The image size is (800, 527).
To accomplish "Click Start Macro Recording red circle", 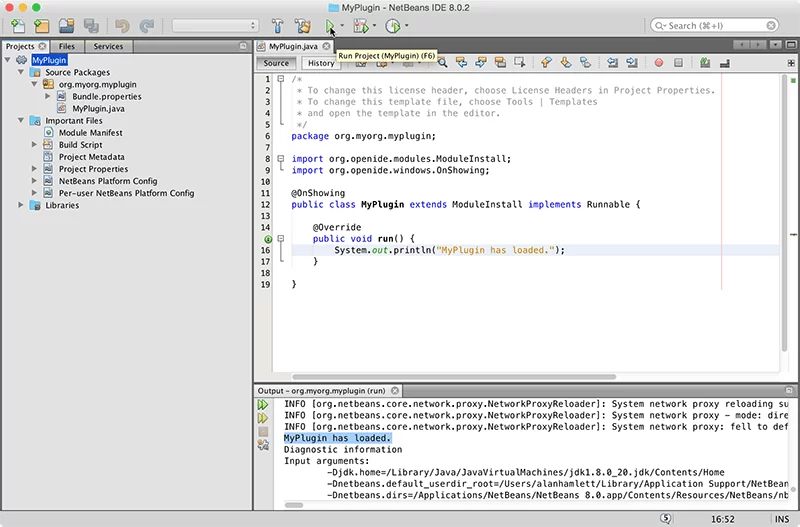I will pos(659,63).
